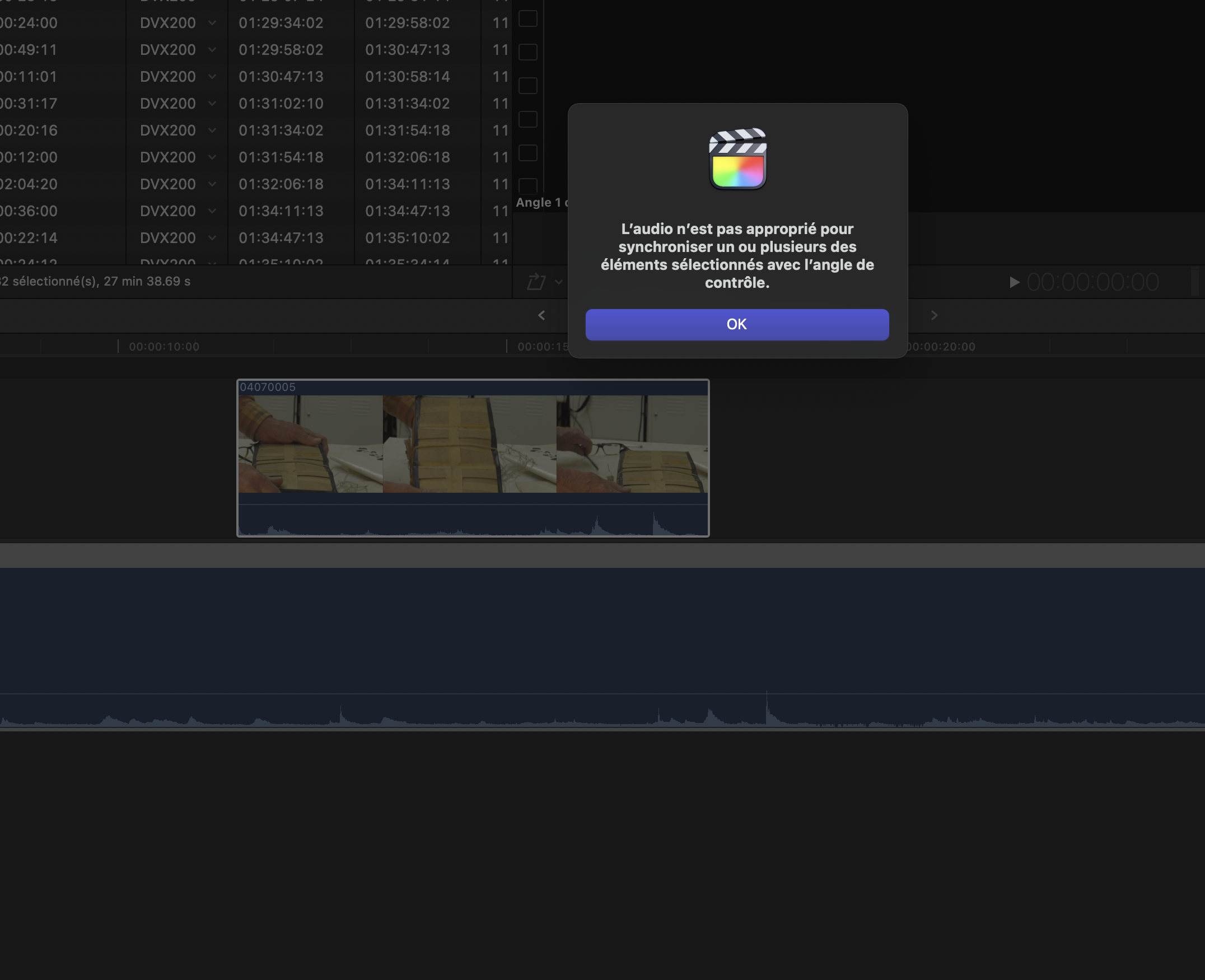The image size is (1205, 980).
Task: Go back in timeline history with left arrow
Action: (x=541, y=315)
